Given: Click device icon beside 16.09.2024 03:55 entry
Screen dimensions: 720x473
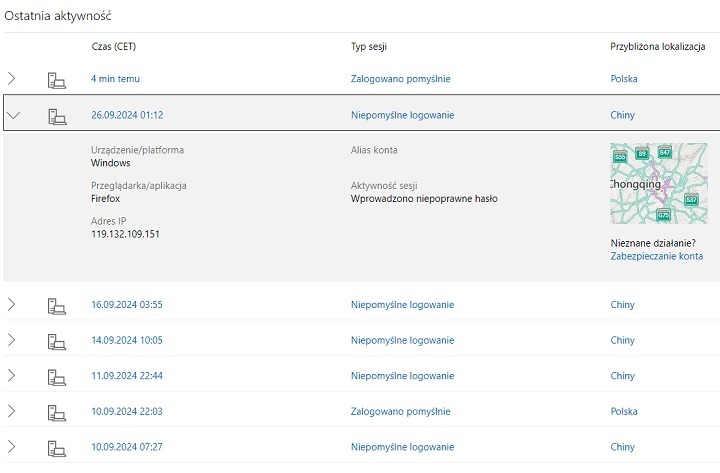Looking at the screenshot, I should point(57,304).
